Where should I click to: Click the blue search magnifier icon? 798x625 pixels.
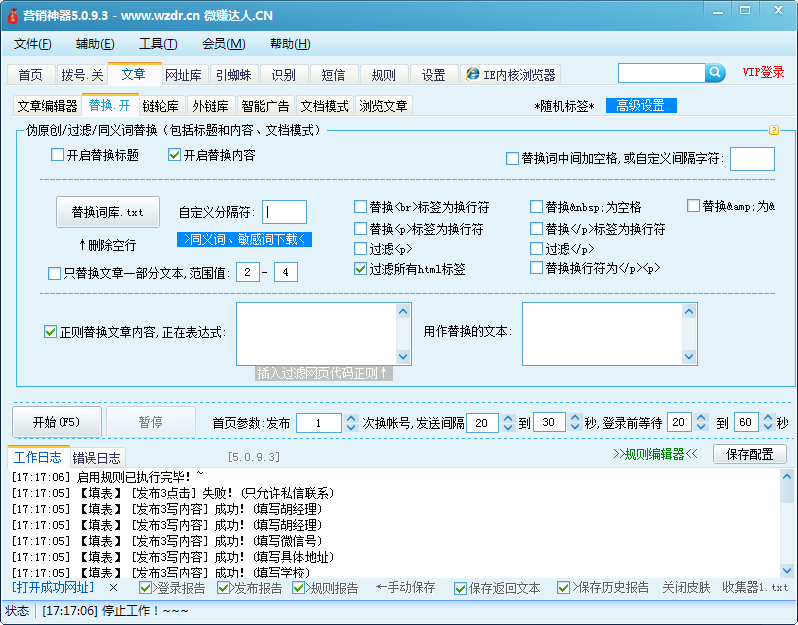(715, 73)
